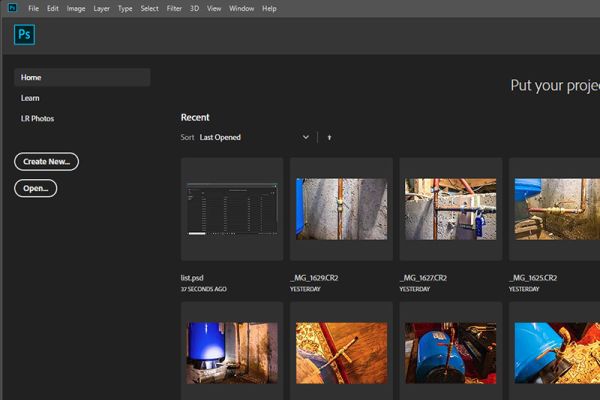
Task: Click the Photoshop Ps home logo
Action: click(x=24, y=34)
